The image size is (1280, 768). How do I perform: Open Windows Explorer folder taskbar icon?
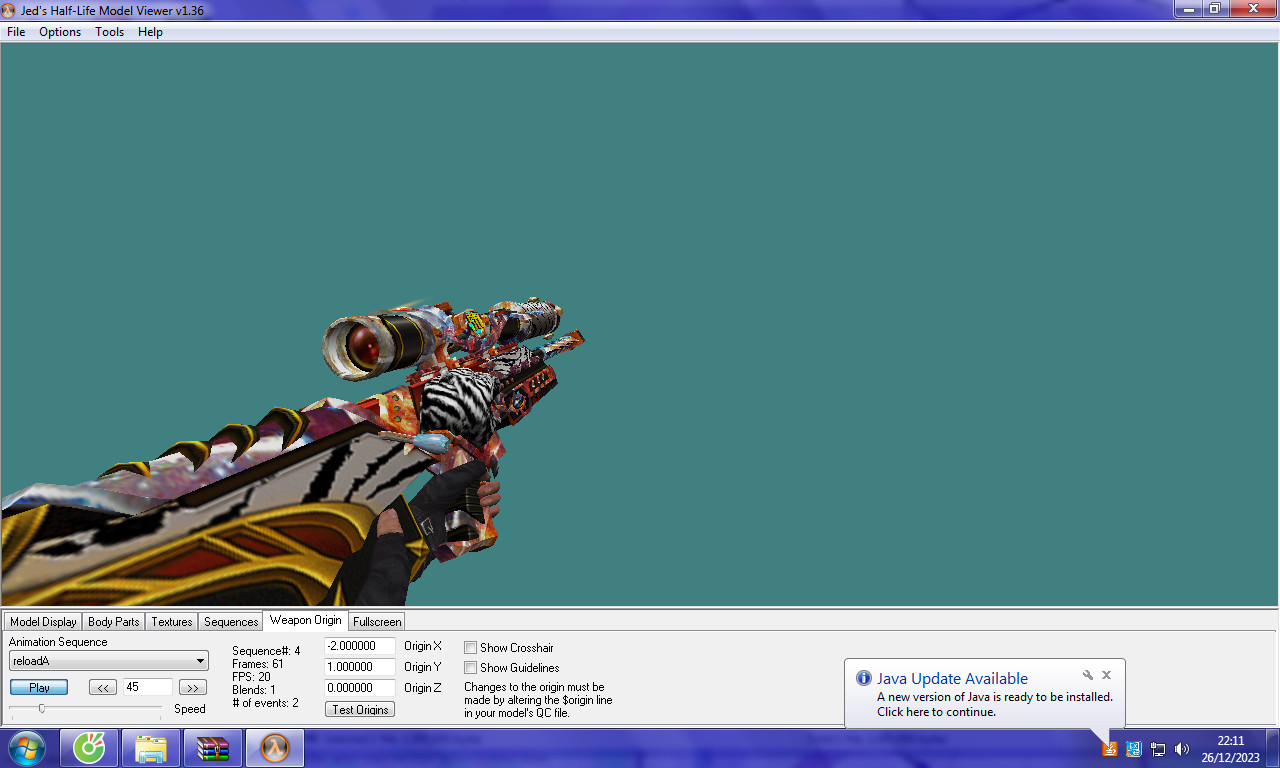(x=151, y=748)
